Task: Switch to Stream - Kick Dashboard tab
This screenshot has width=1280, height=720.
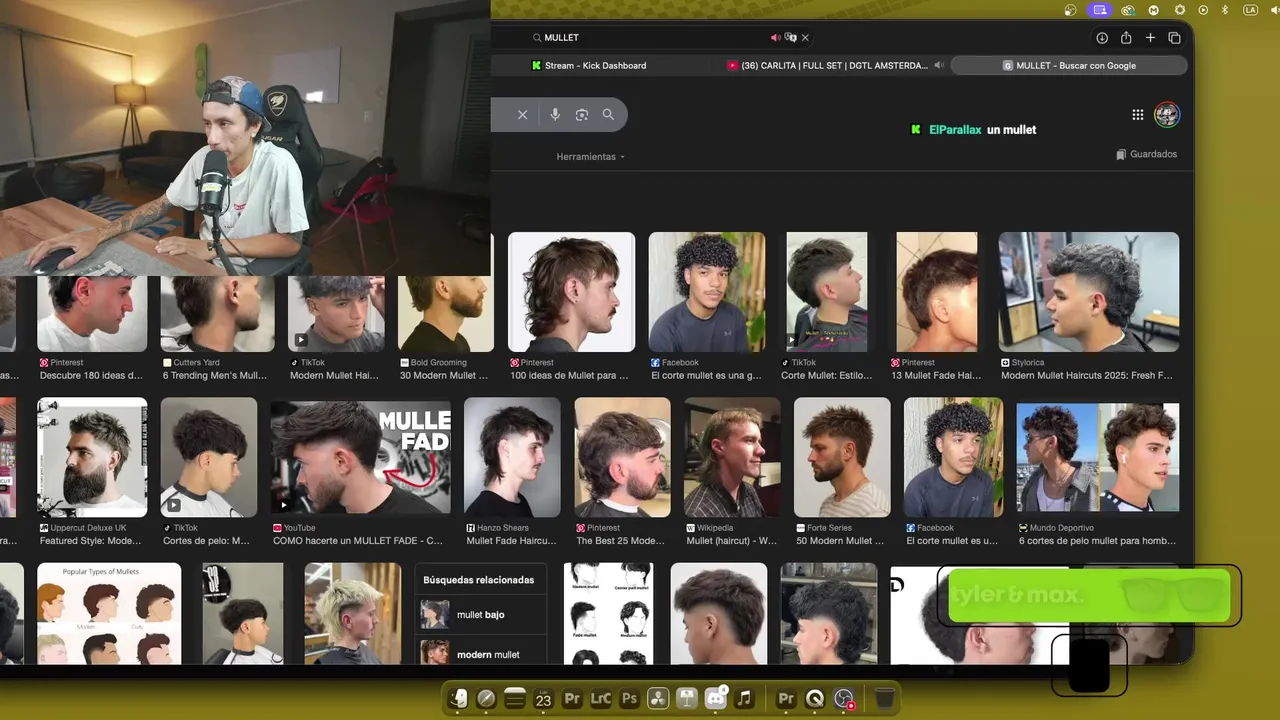Action: (589, 66)
